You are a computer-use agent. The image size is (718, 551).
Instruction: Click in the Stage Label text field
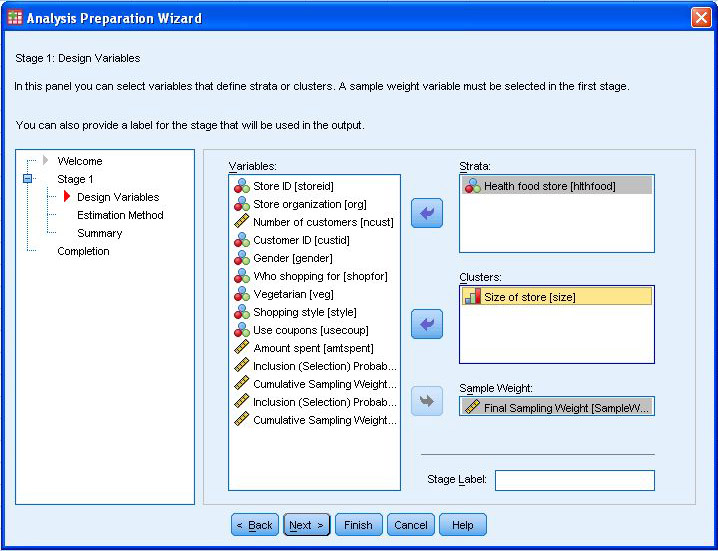click(x=574, y=481)
